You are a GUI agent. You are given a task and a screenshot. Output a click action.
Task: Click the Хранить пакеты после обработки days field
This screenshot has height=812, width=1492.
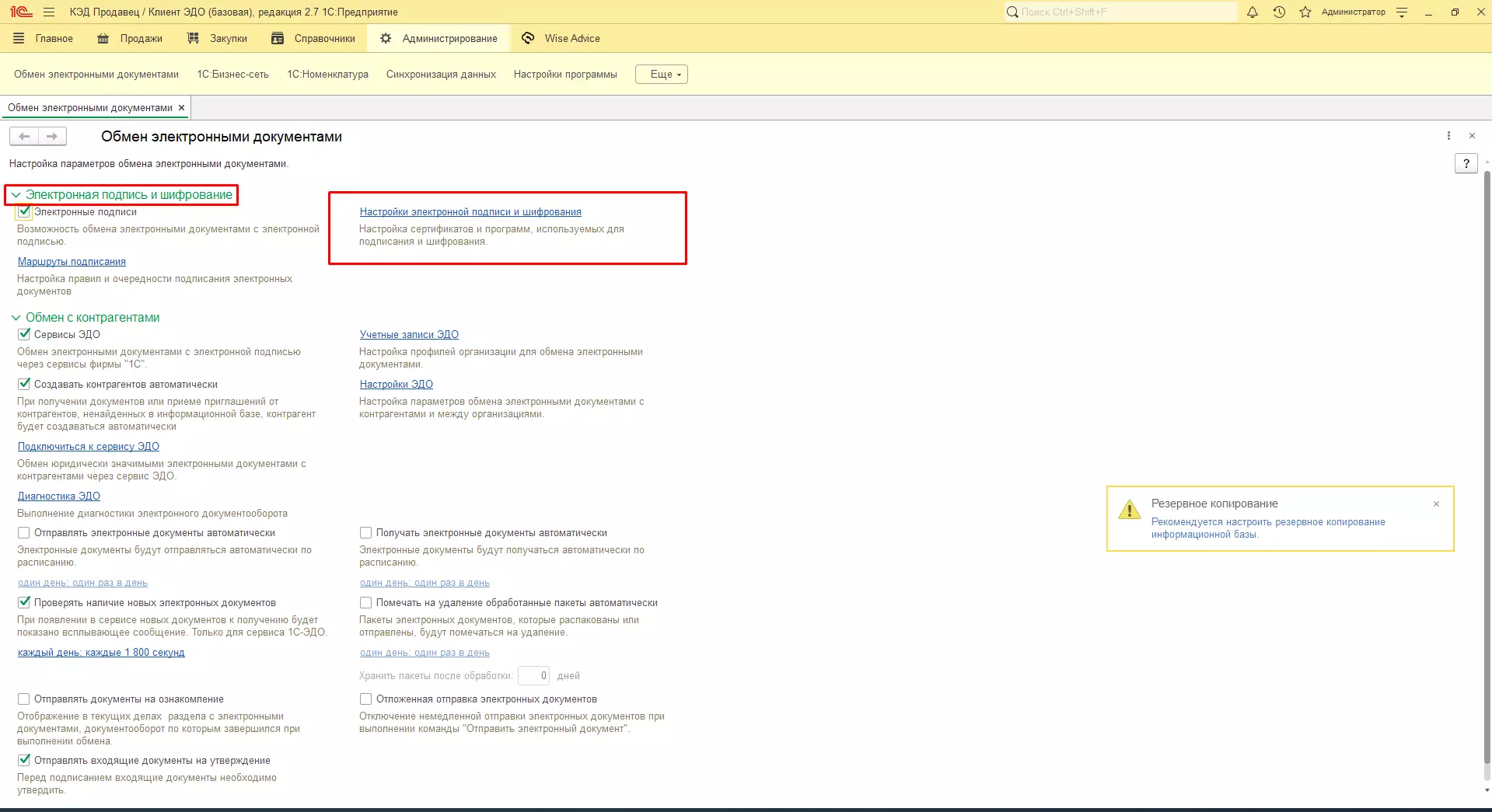534,676
